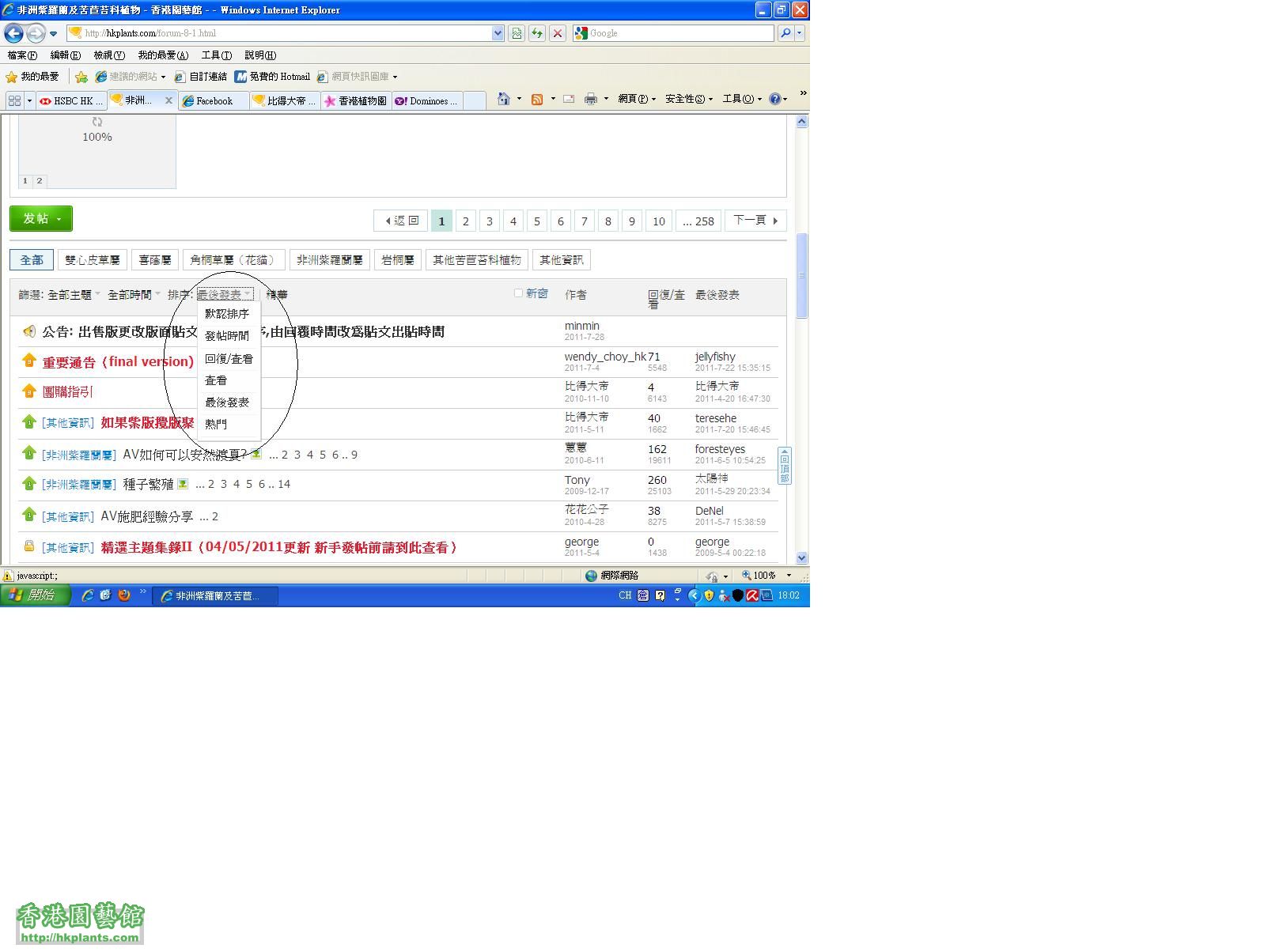Click the add-to-favorites bar star icon

(x=81, y=77)
